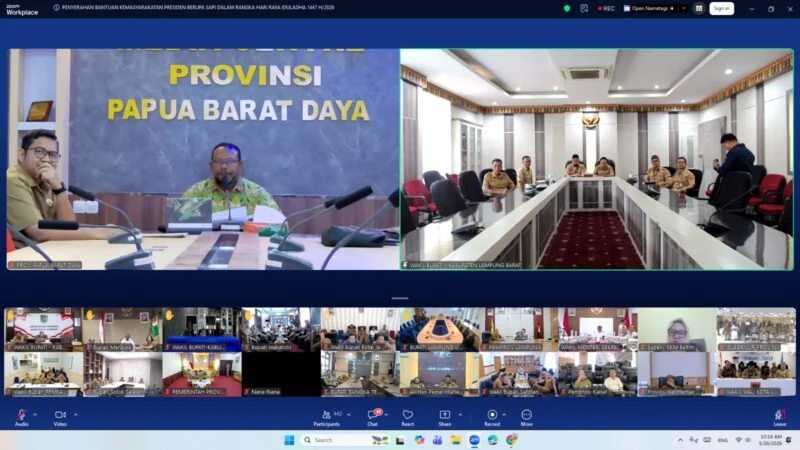
Task: Open Task View in the taskbar
Action: (x=401, y=440)
